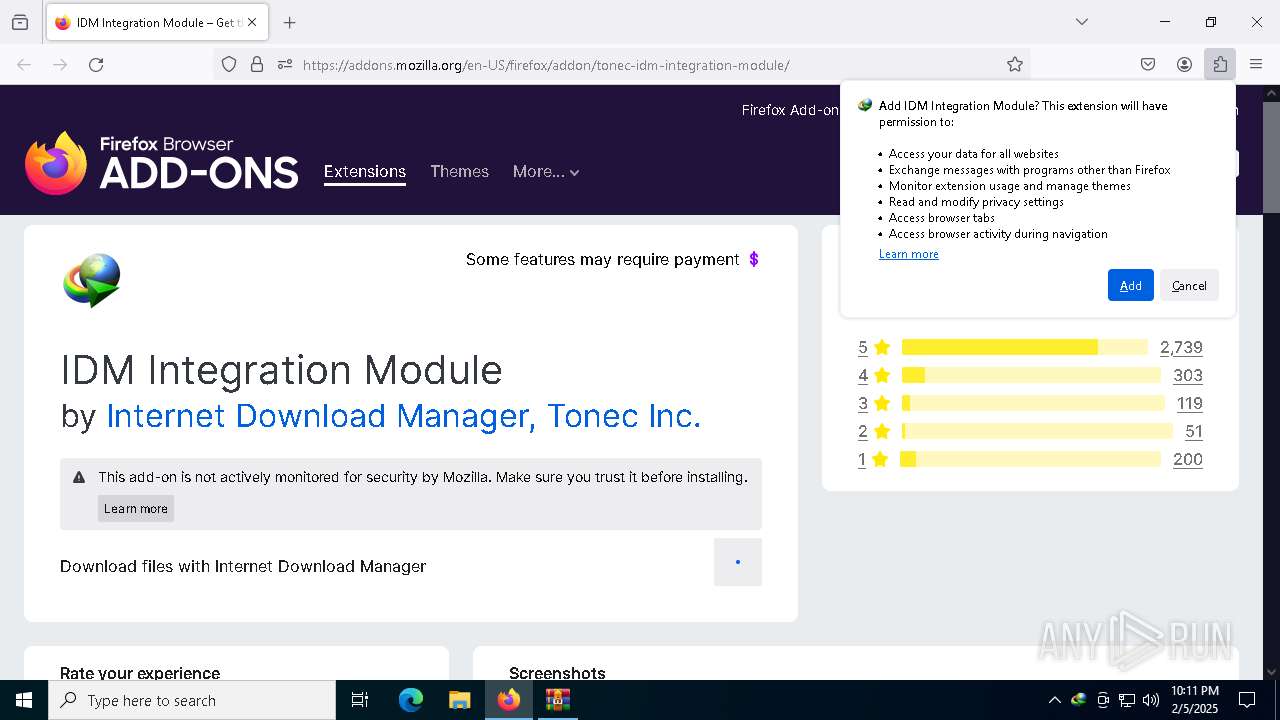
Task: Go back with the back arrow
Action: click(24, 65)
